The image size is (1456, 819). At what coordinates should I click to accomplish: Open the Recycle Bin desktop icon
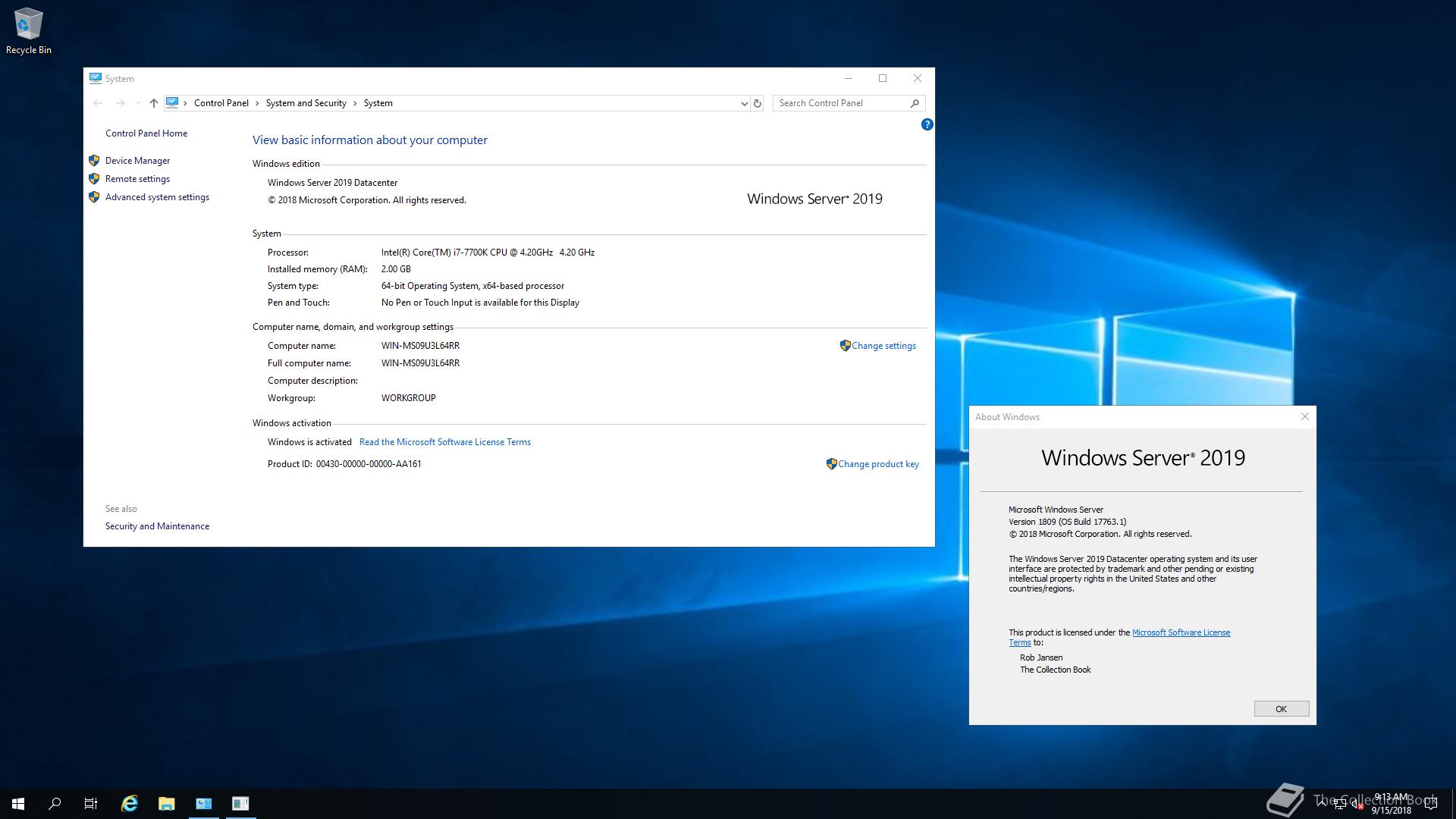[28, 31]
